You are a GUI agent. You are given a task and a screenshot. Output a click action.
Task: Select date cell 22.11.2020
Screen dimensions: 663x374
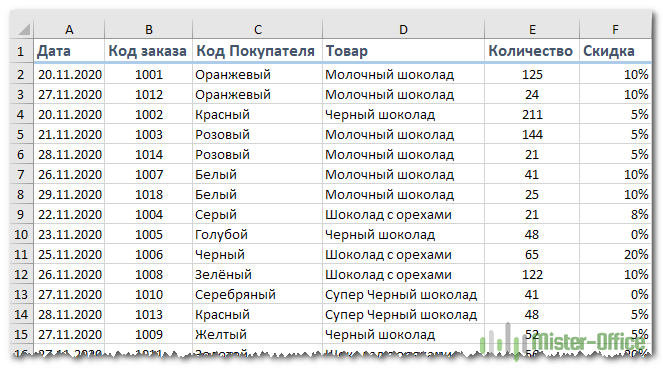(69, 214)
